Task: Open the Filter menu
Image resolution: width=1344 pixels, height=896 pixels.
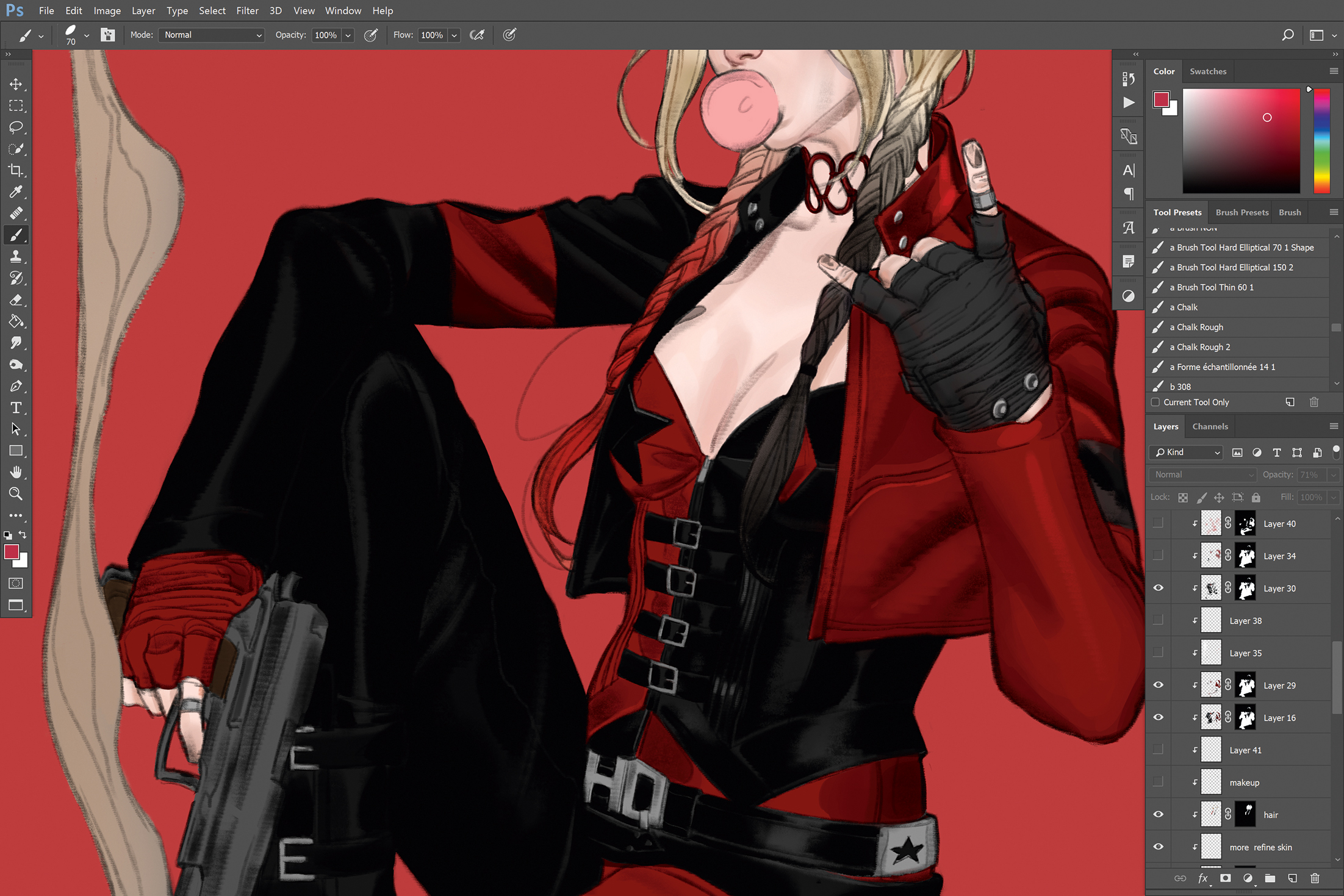Action: pyautogui.click(x=247, y=10)
